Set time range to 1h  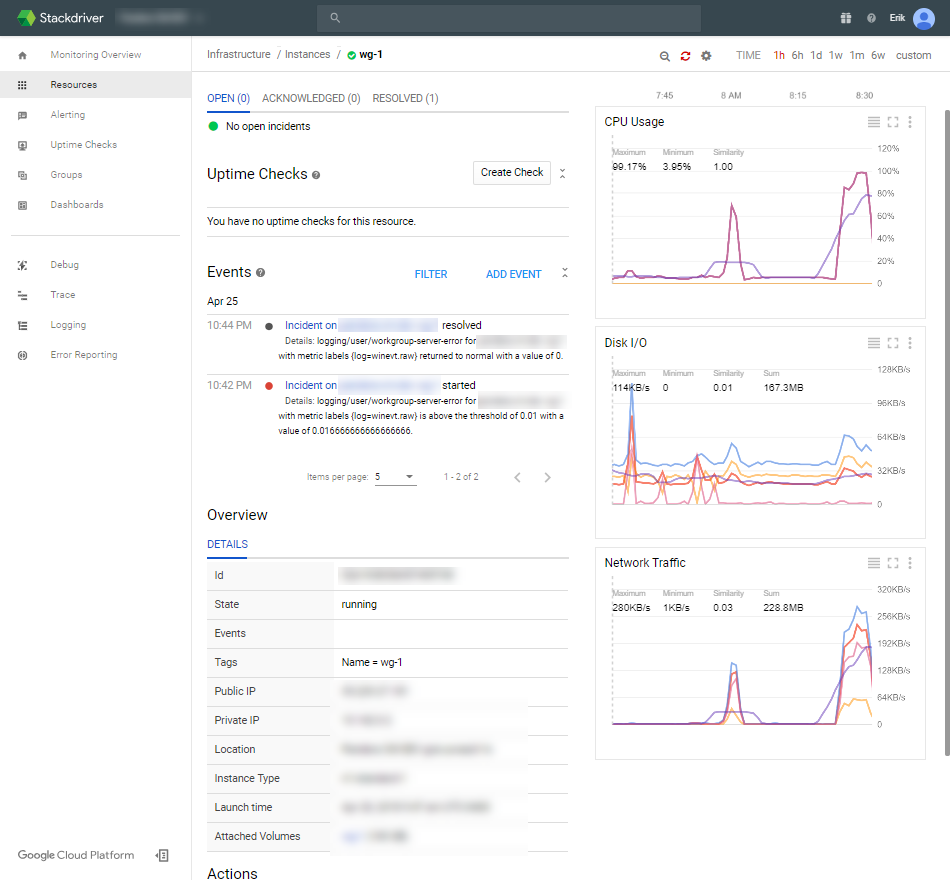click(779, 55)
